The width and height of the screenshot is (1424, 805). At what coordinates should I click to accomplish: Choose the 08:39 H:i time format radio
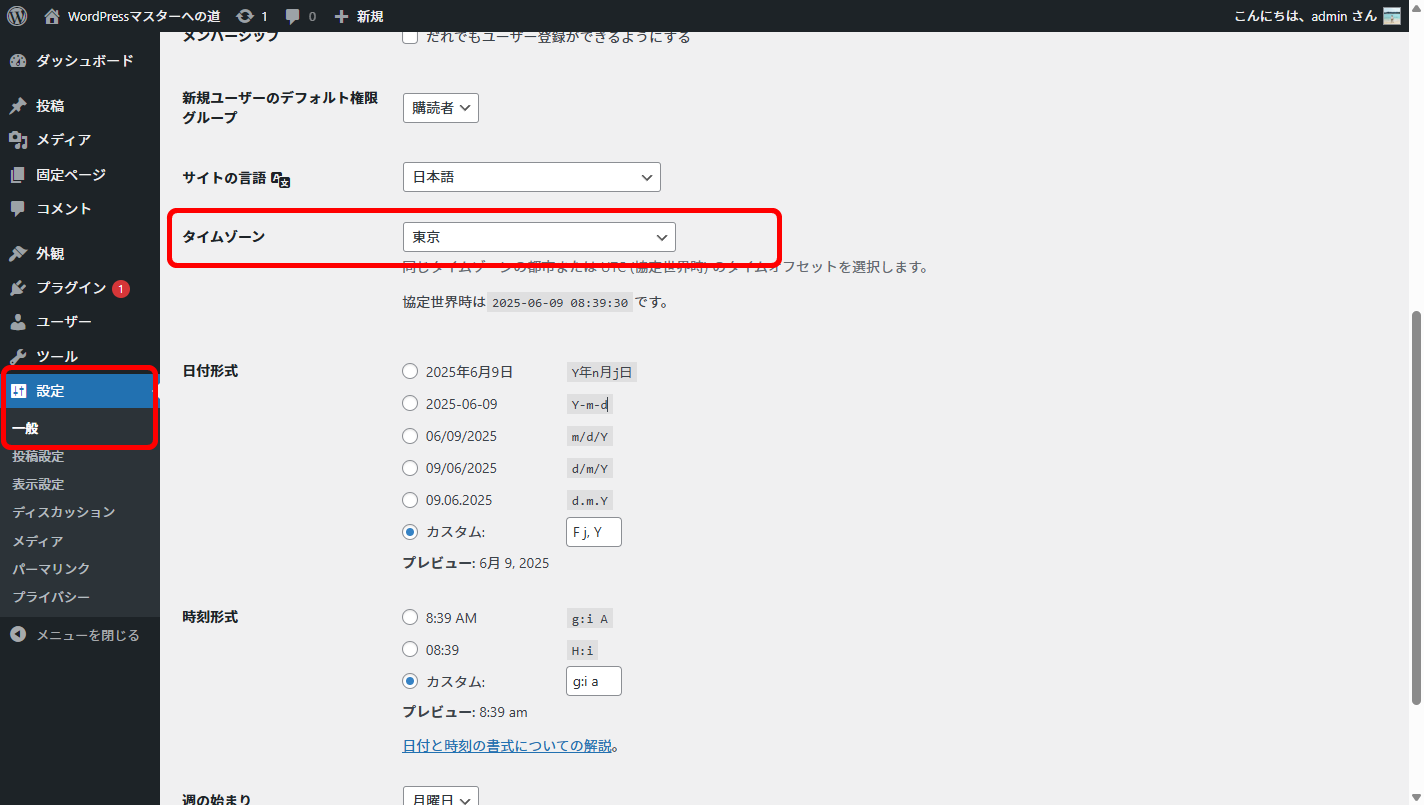[x=410, y=649]
